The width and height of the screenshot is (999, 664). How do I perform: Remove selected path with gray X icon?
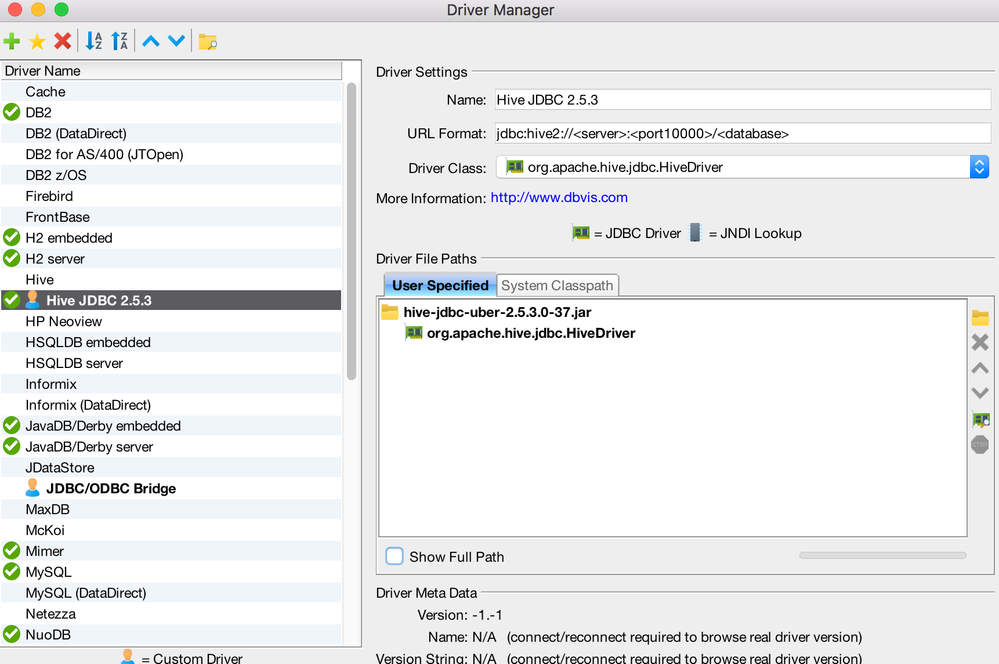[x=980, y=343]
